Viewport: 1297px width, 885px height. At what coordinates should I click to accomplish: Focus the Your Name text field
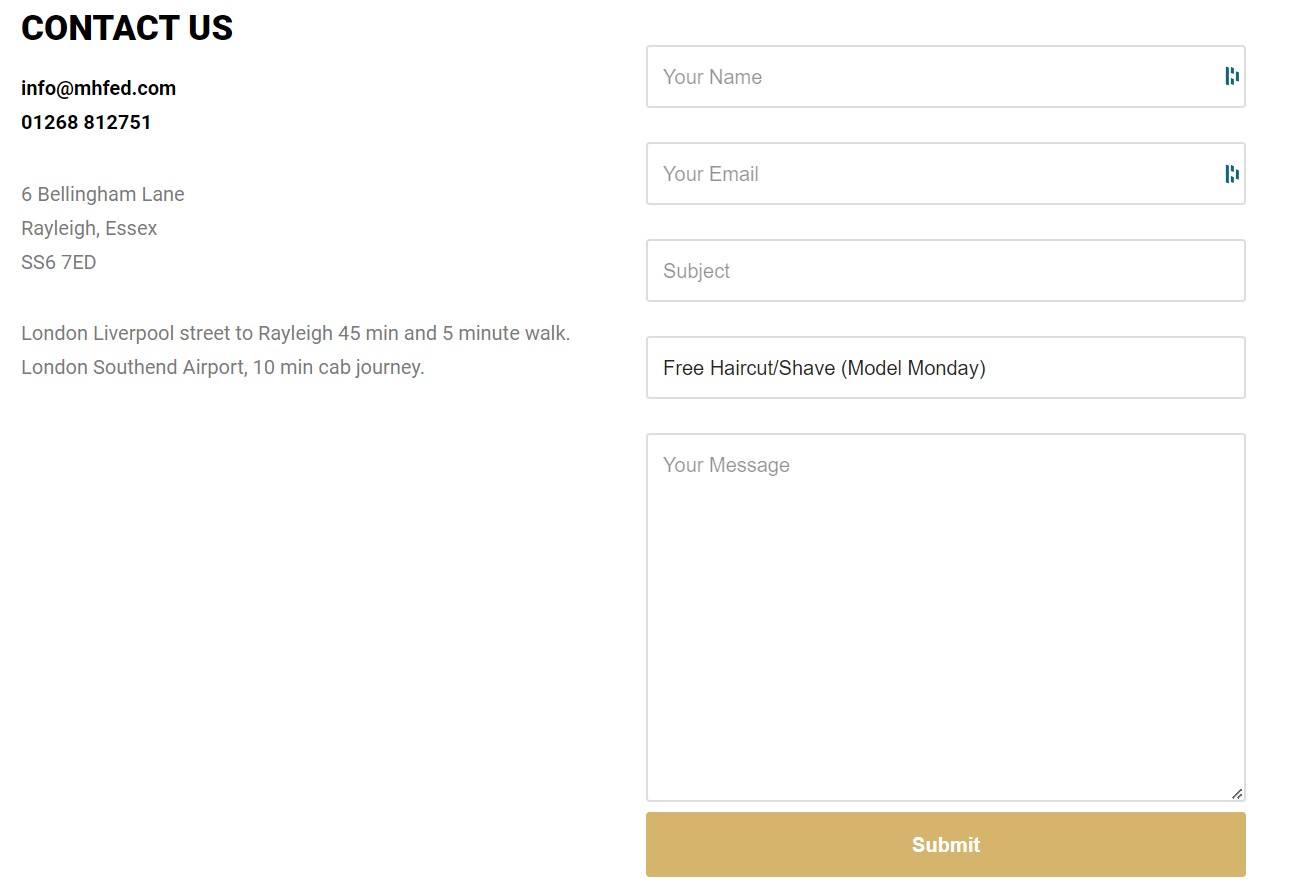930,77
